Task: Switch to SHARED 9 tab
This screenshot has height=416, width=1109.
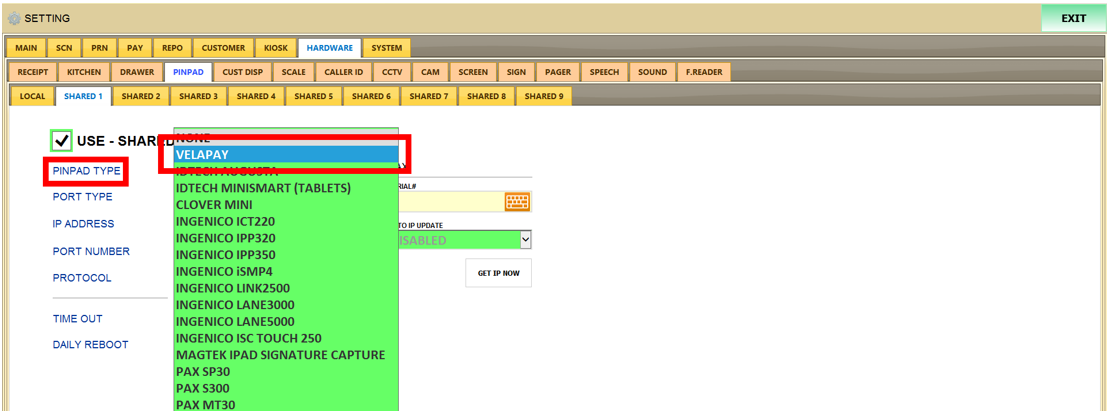Action: click(544, 96)
